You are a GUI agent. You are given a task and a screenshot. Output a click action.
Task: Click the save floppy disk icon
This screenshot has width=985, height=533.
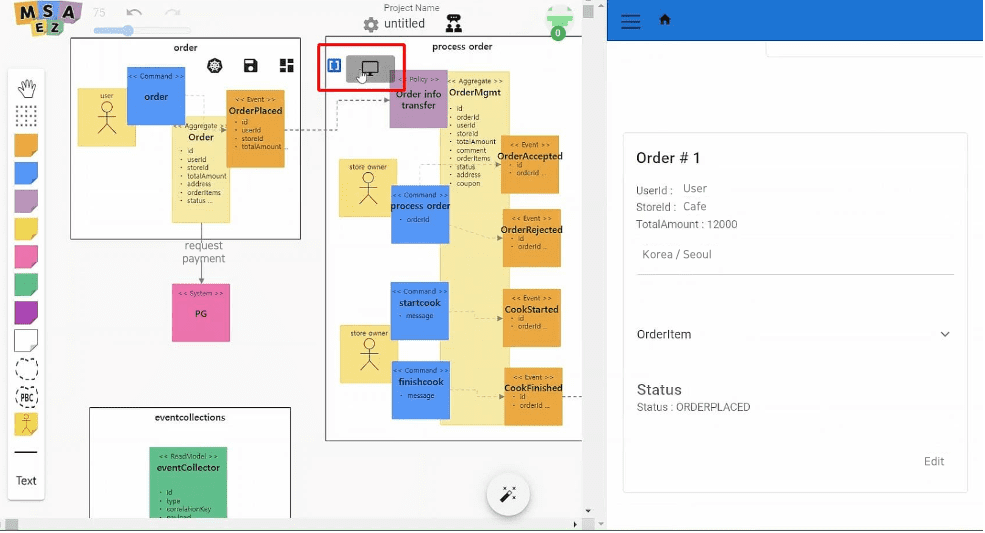(250, 66)
